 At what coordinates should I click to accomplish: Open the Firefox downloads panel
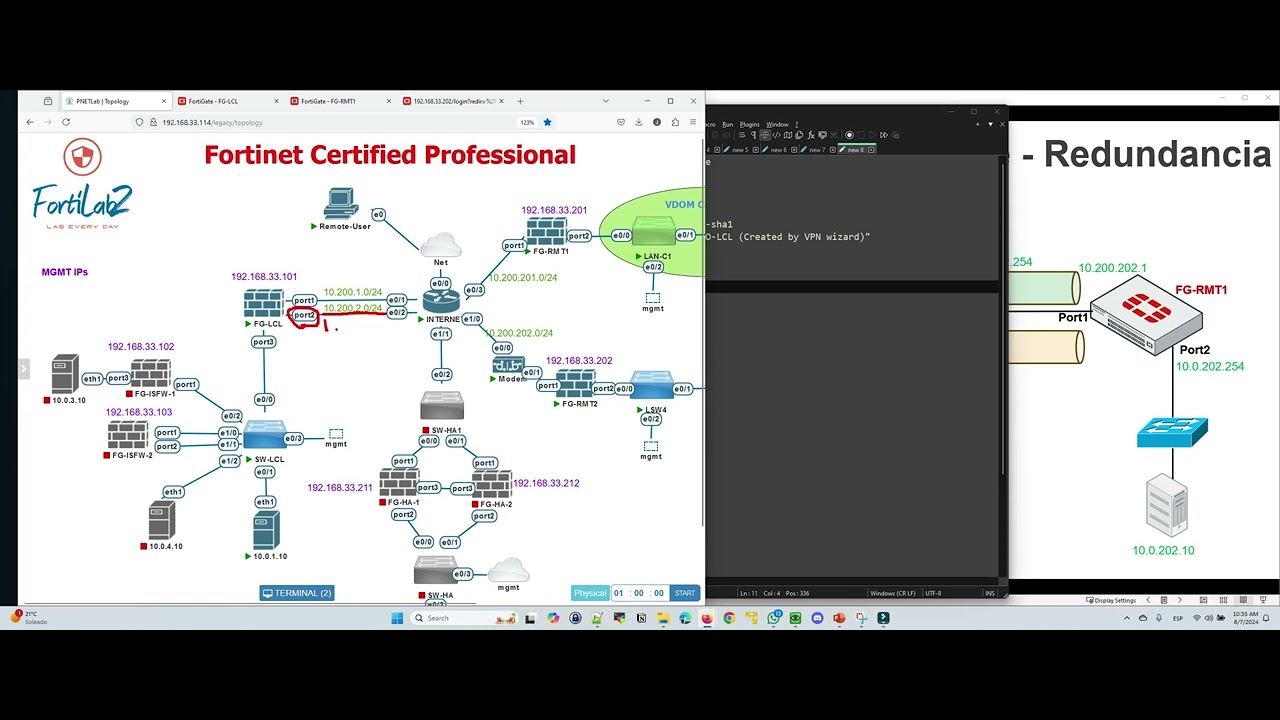[x=639, y=122]
